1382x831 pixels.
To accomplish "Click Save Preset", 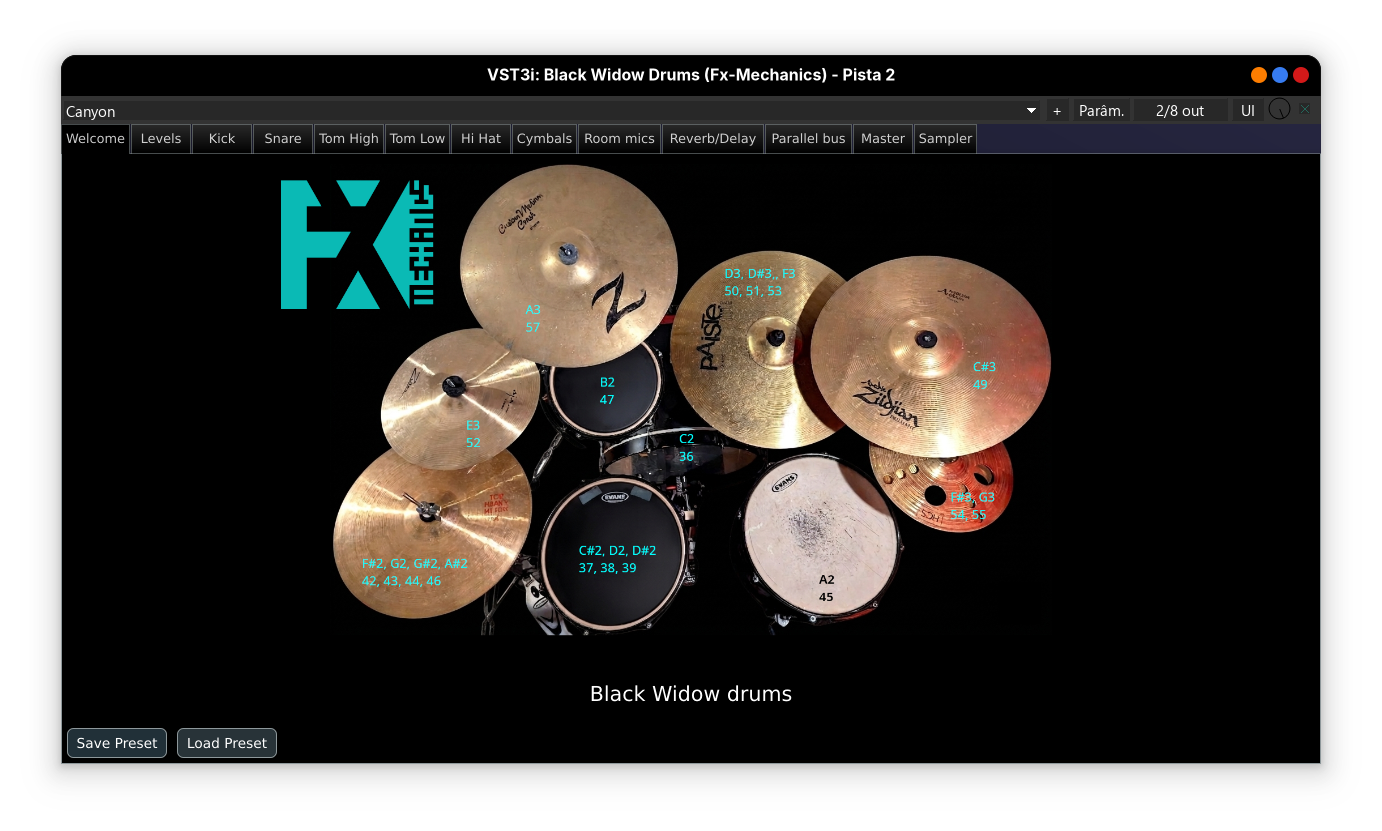I will (x=116, y=743).
